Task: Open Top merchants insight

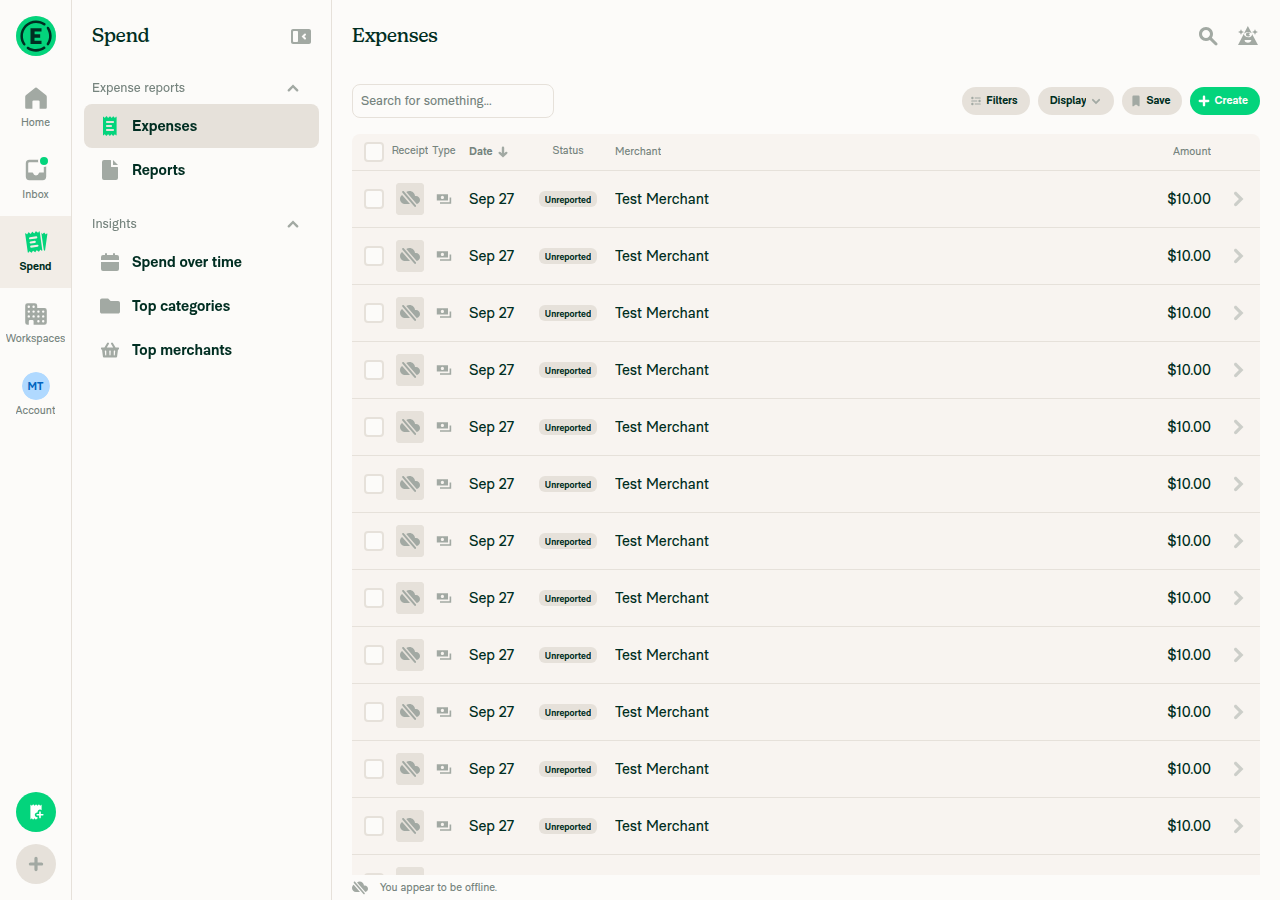Action: (201, 350)
